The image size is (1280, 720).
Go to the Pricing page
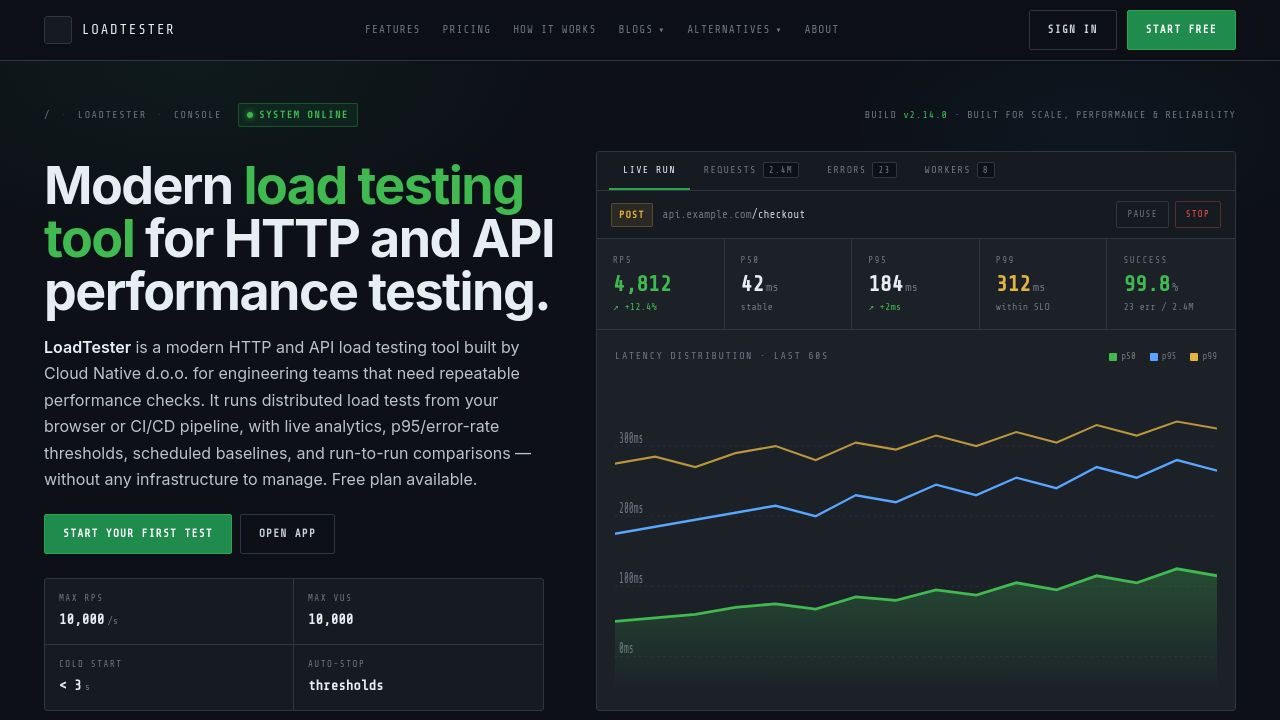467,30
